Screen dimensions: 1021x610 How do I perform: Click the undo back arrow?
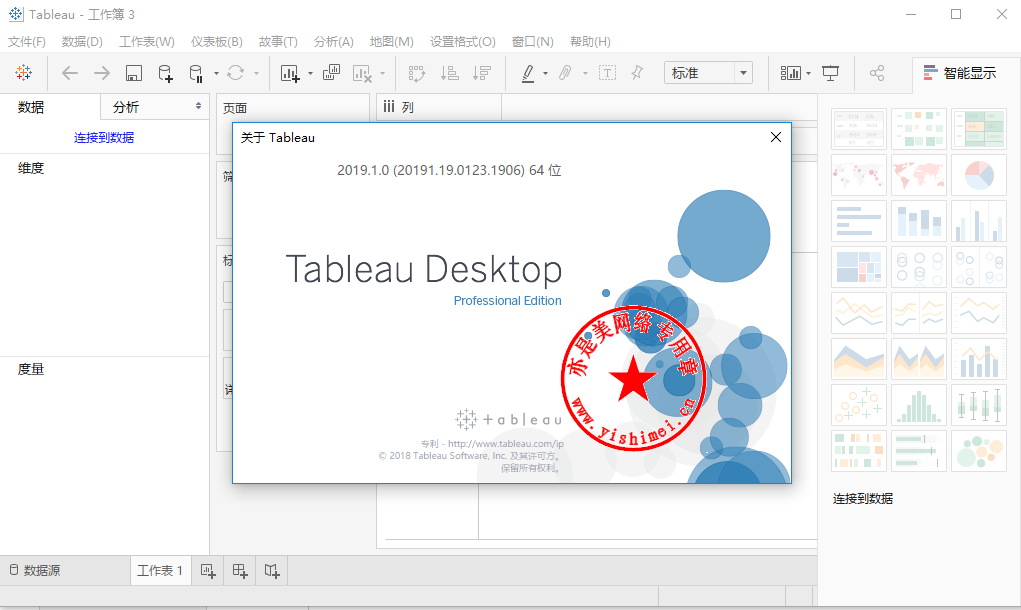tap(70, 73)
